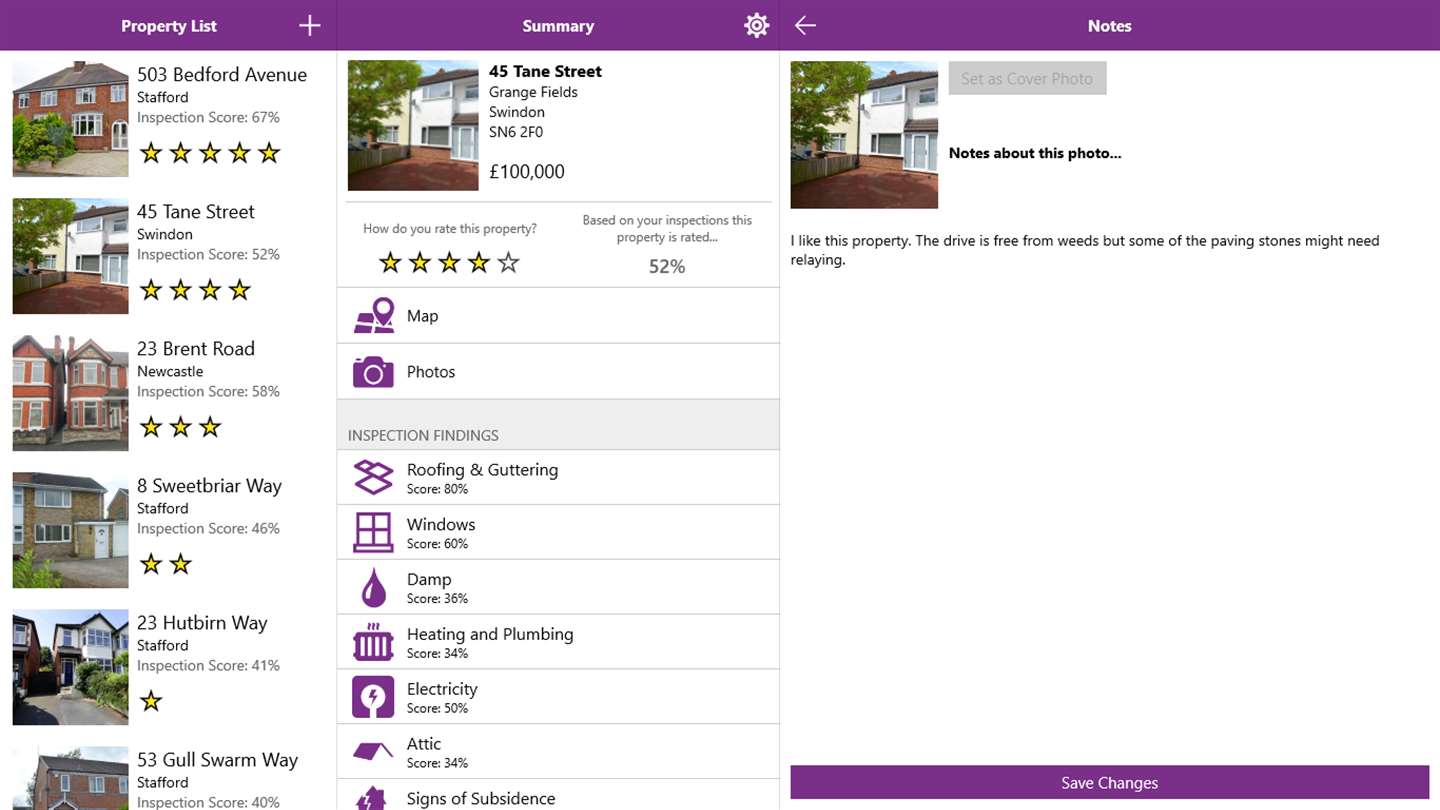
Task: Click the Notes about this photo label
Action: (x=1035, y=153)
